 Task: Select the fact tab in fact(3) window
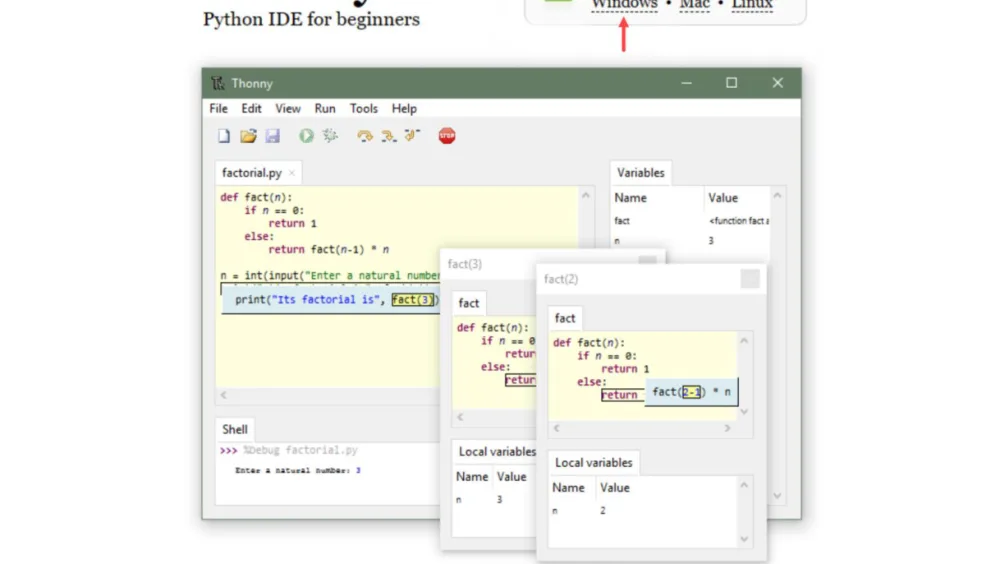[469, 303]
